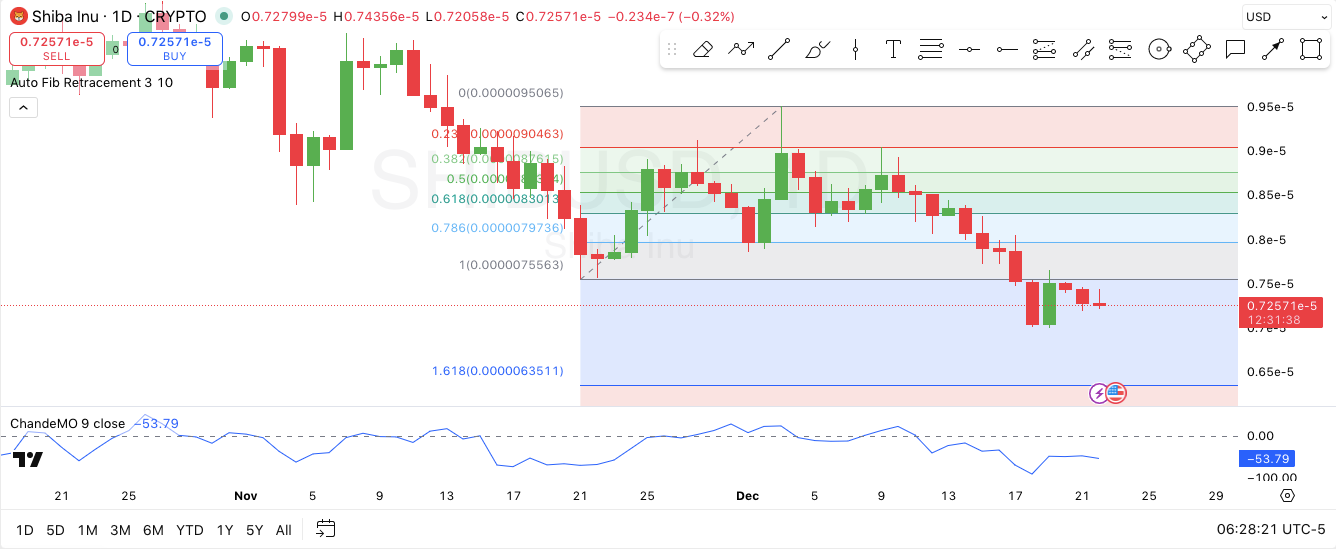Click the ChandeMO 9 close indicator legend
This screenshot has height=549, width=1336.
[68, 423]
